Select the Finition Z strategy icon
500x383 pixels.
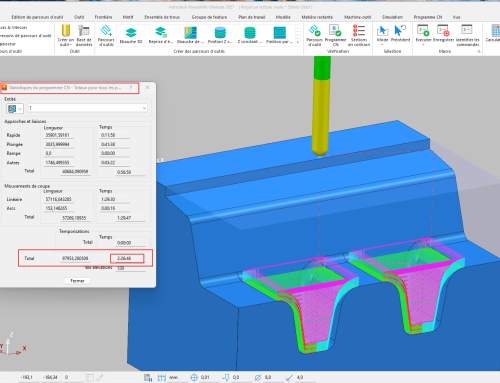tap(220, 35)
